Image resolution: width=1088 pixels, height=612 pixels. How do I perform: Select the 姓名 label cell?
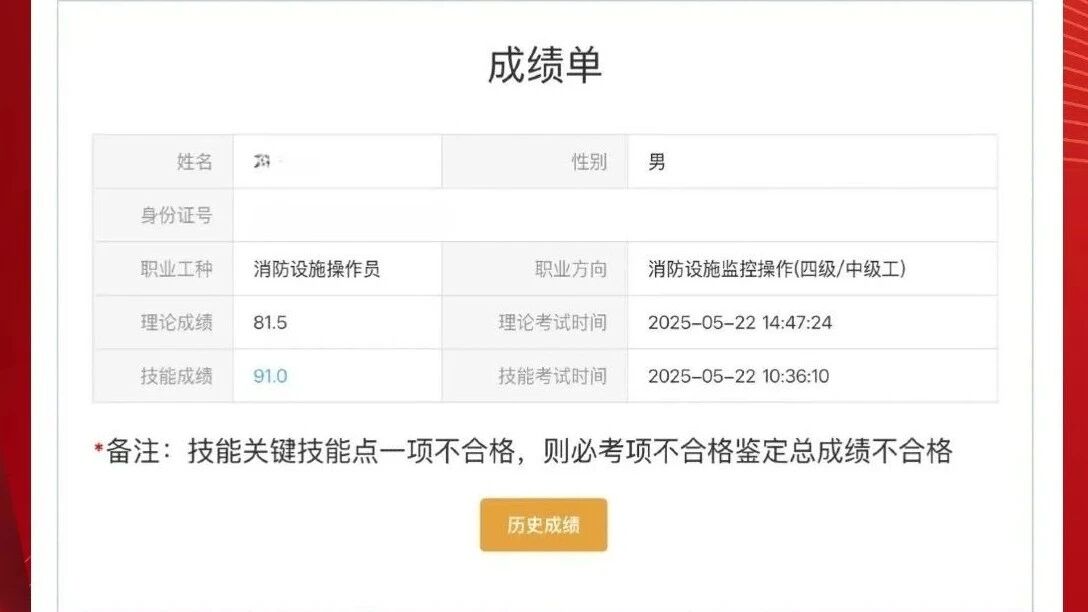coord(194,162)
